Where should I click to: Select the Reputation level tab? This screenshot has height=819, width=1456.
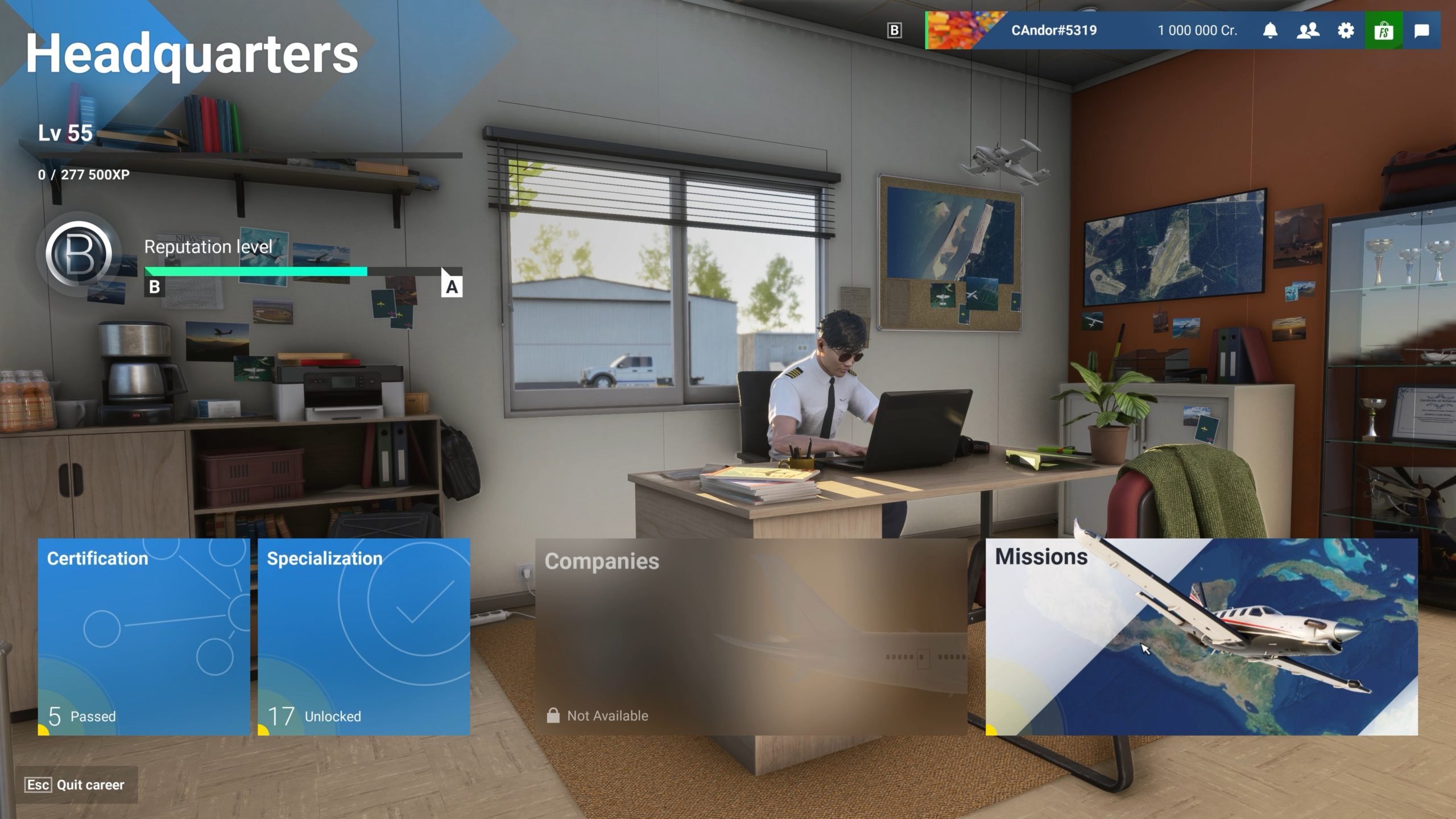pos(208,246)
